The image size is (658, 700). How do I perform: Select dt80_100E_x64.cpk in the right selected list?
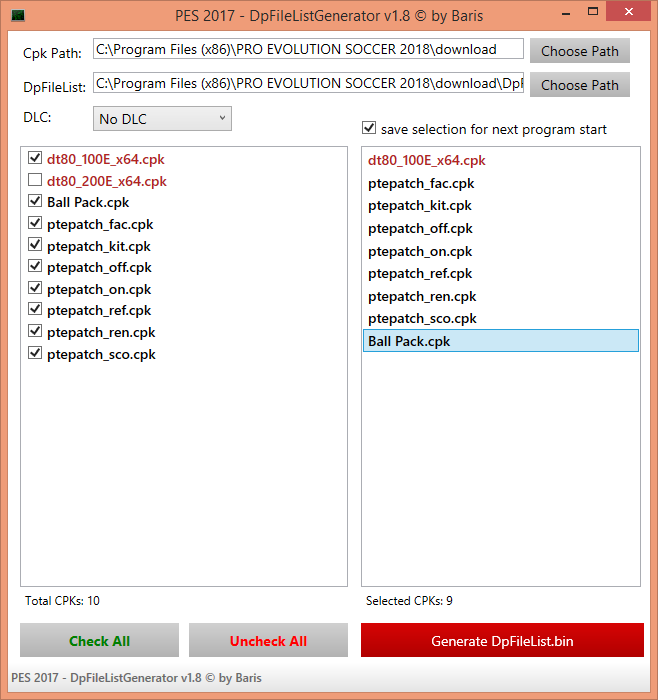(x=501, y=160)
